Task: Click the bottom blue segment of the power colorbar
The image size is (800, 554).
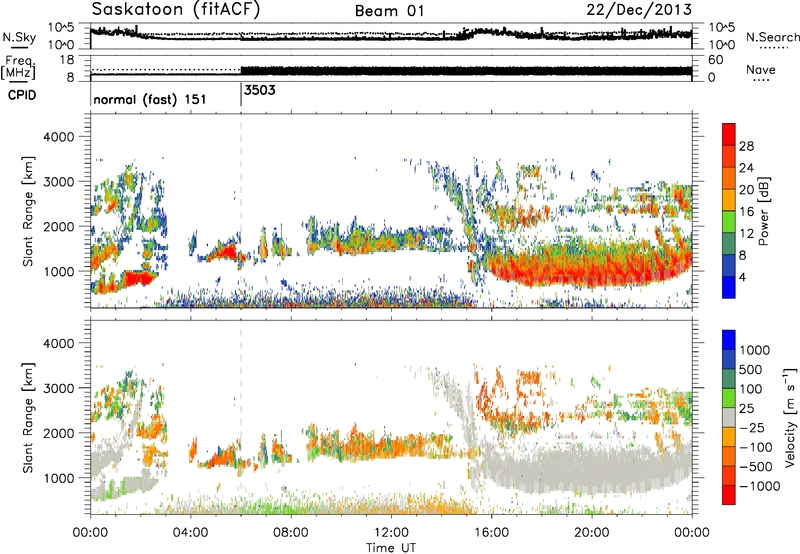Action: (729, 287)
